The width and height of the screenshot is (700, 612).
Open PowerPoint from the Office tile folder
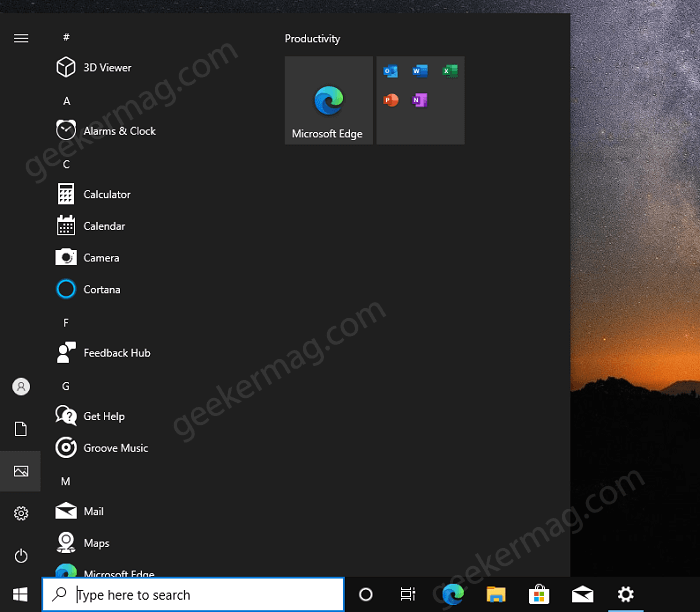(x=391, y=100)
